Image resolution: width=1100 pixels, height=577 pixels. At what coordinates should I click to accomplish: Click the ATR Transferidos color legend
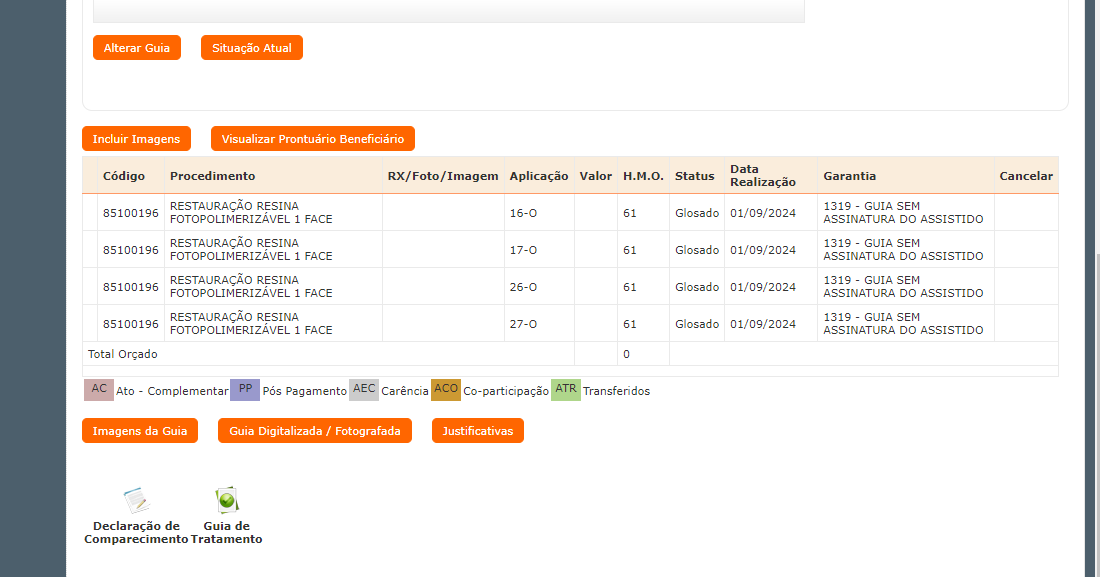565,390
